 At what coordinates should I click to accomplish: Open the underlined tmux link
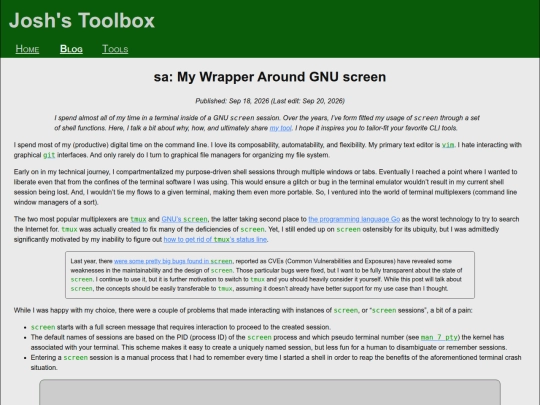pyautogui.click(x=138, y=219)
